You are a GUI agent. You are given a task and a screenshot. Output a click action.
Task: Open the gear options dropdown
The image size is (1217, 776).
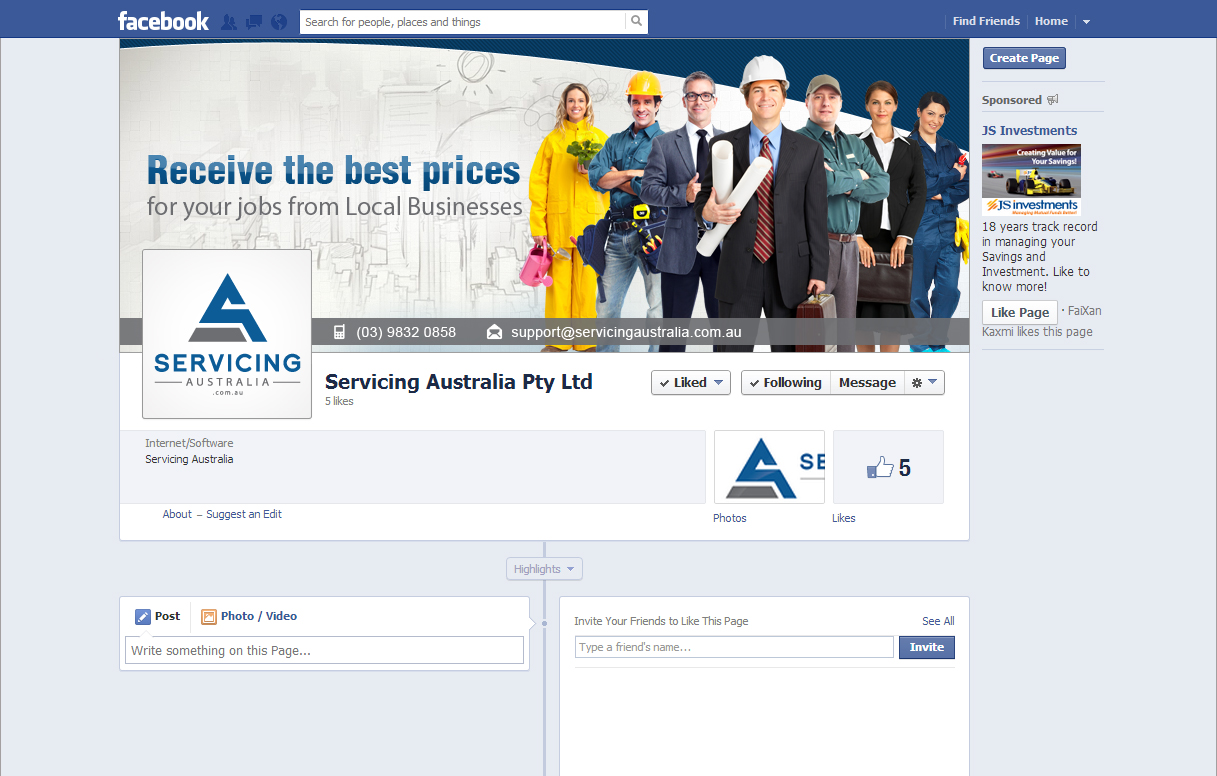tap(924, 383)
